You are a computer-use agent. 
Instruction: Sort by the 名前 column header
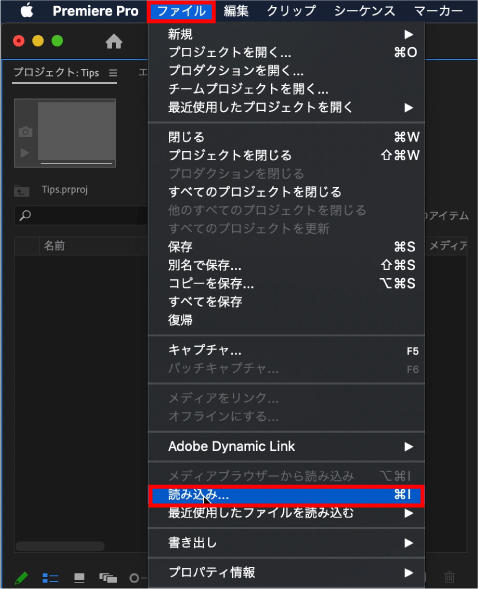54,246
